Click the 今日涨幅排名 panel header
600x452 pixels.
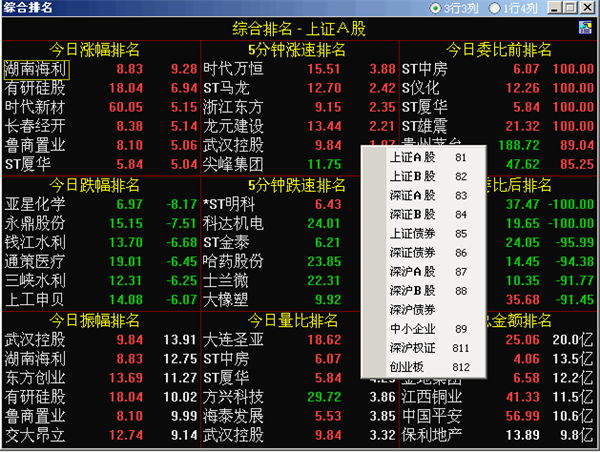click(94, 50)
